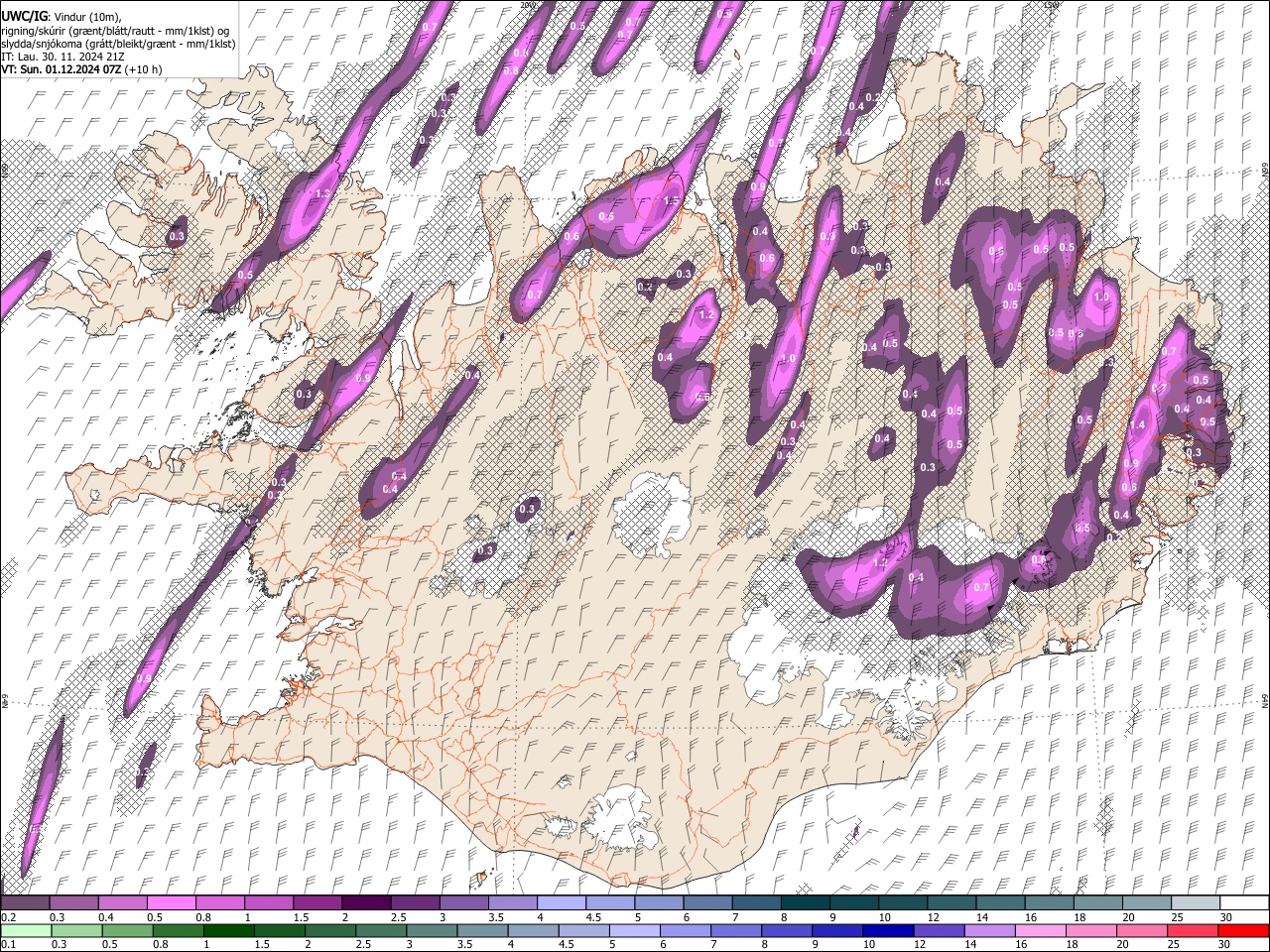1270x952 pixels.
Task: Click lower legend swatch between 4.5 and 5
Action: 585,930
